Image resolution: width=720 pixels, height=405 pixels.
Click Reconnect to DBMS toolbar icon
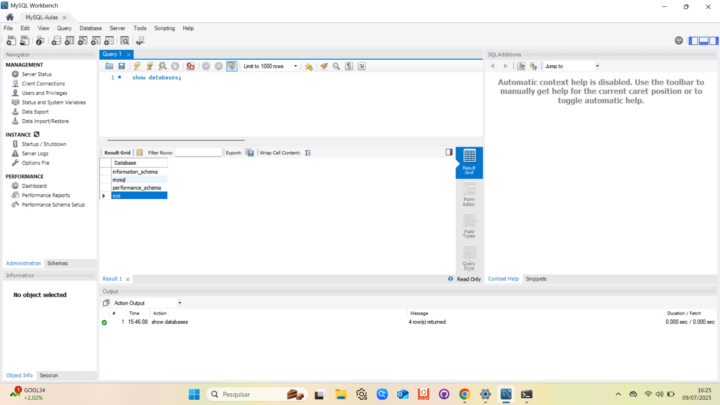(x=140, y=41)
